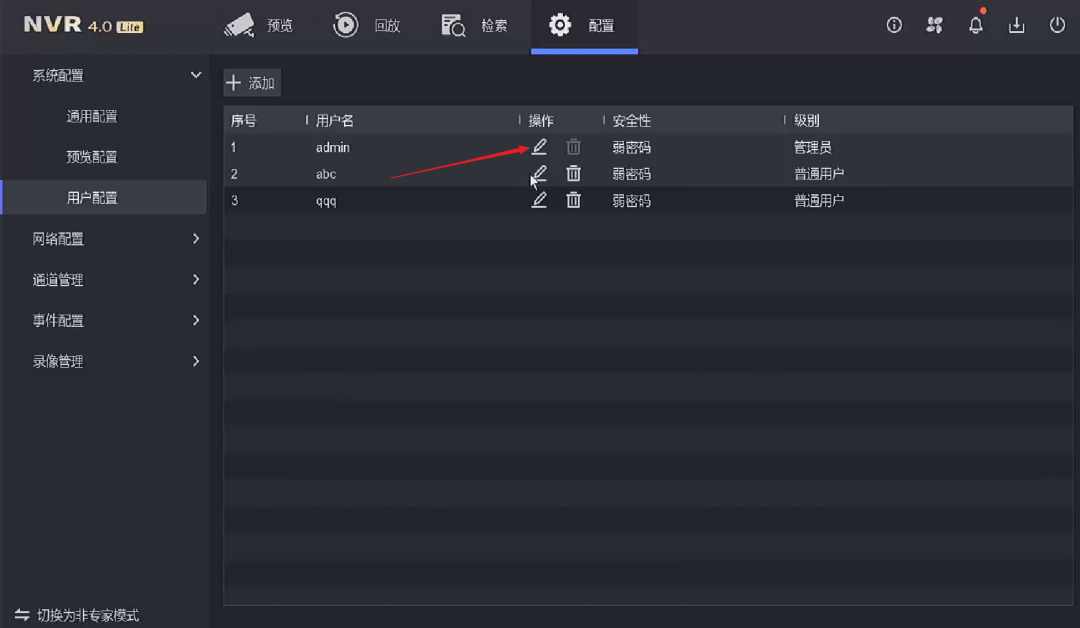Screen dimensions: 1080x628
Task: Expand the 事件配置 section
Action: tap(196, 321)
